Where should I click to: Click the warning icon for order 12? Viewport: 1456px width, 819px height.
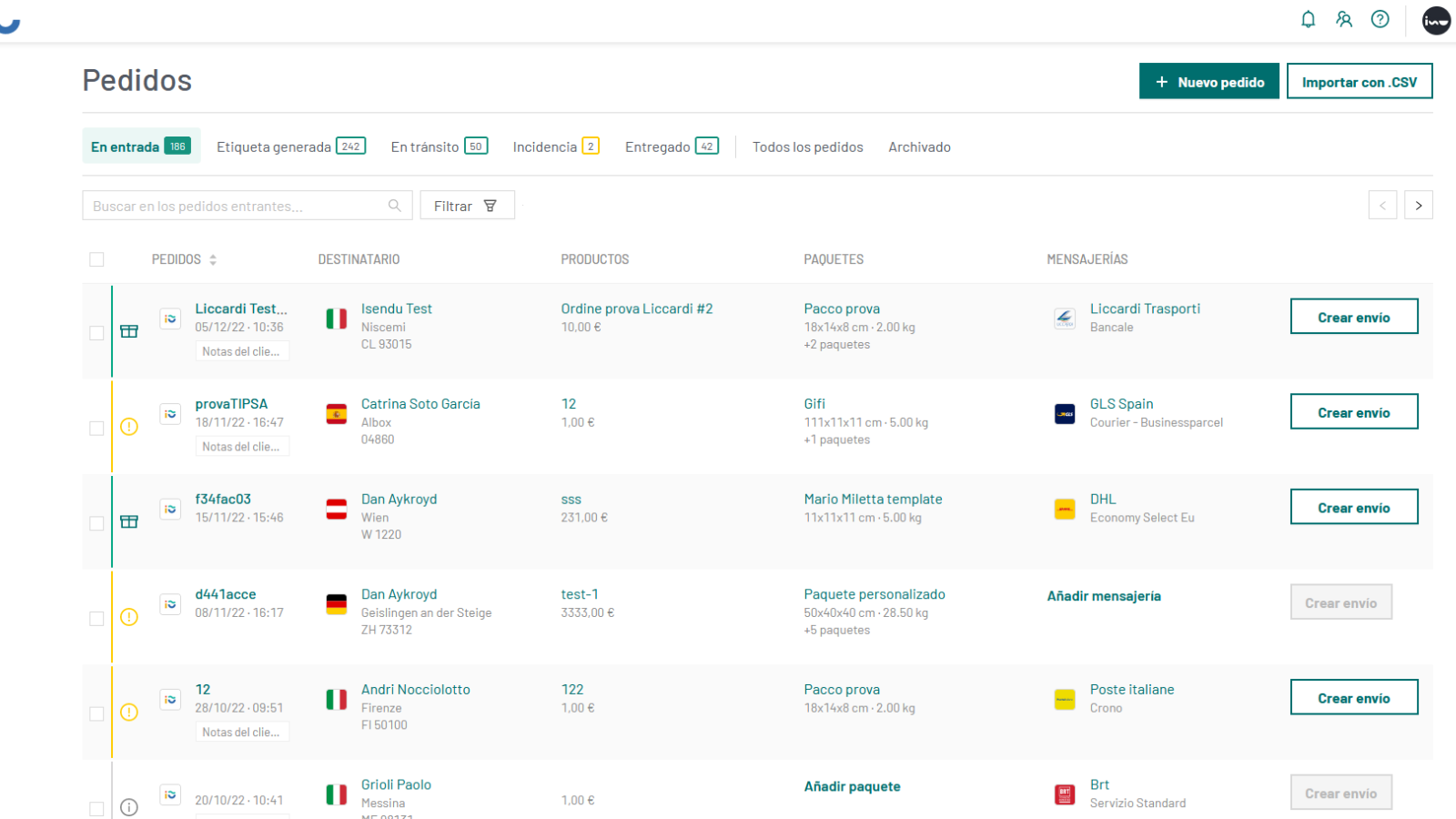tap(129, 713)
